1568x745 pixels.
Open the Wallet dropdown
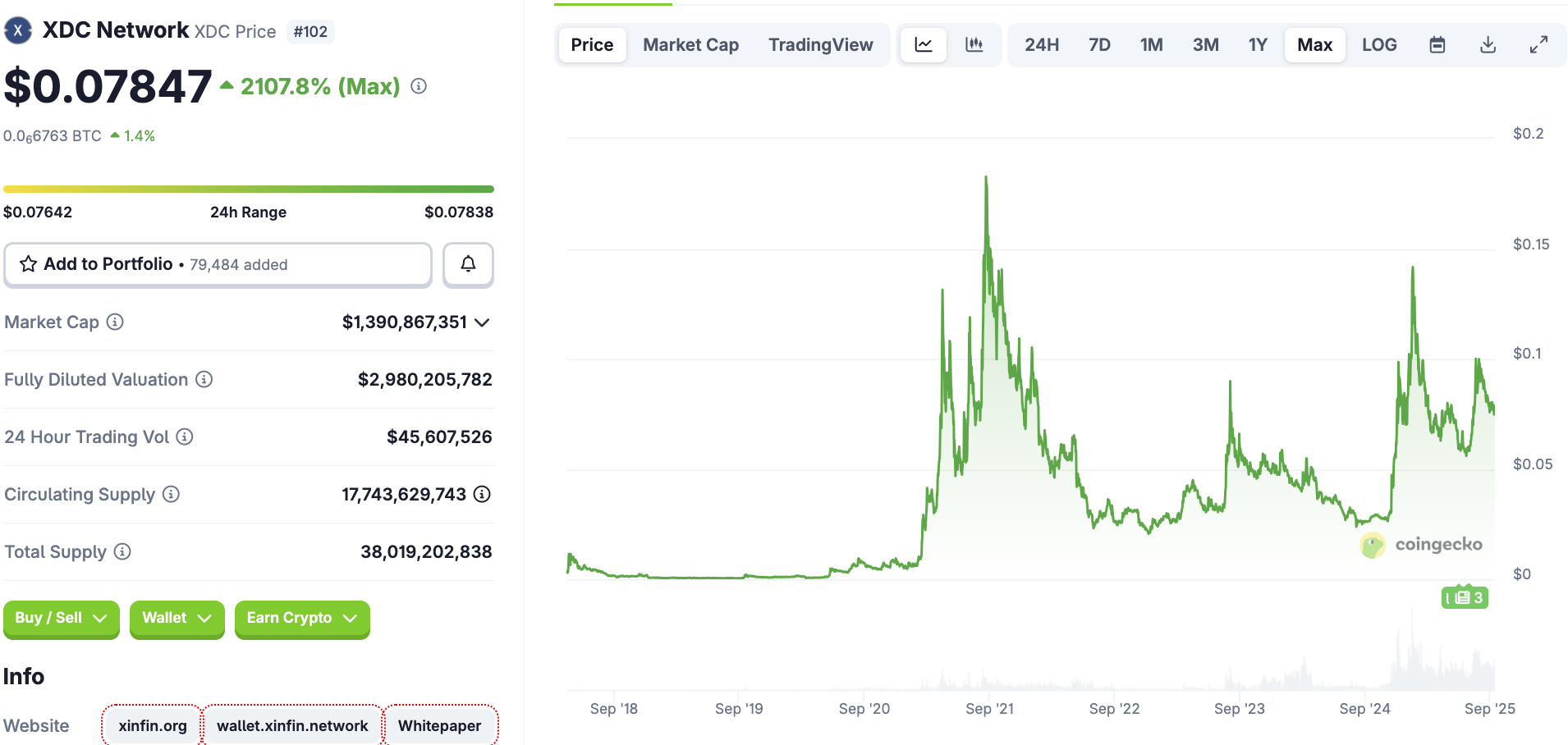(x=177, y=619)
